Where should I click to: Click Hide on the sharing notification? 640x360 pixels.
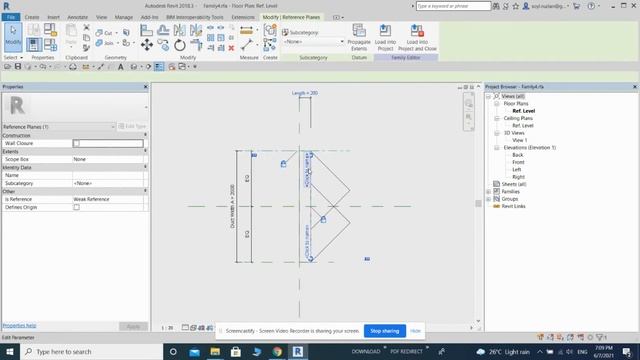(415, 331)
